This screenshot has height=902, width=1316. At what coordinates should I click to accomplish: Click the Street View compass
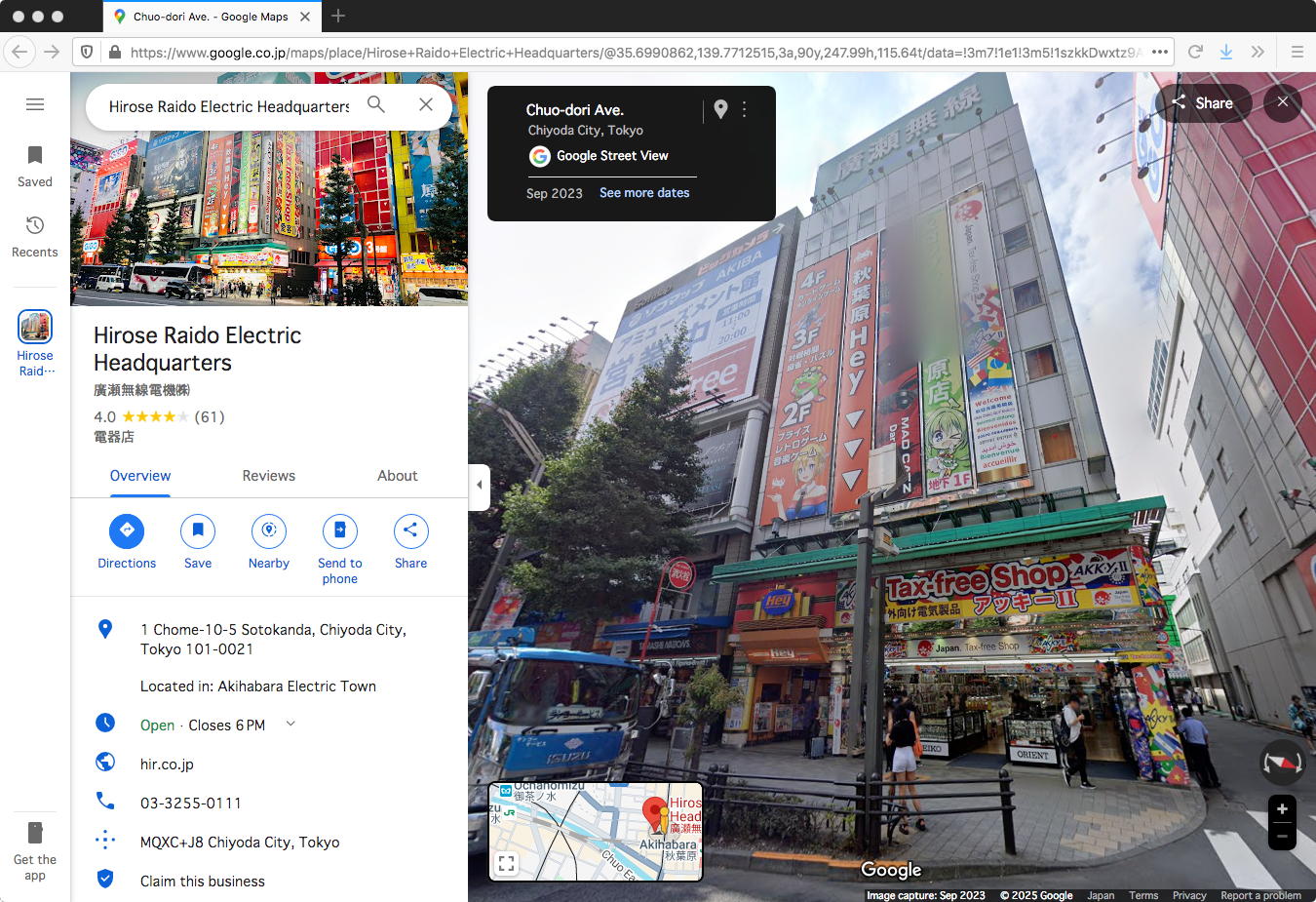tap(1282, 764)
